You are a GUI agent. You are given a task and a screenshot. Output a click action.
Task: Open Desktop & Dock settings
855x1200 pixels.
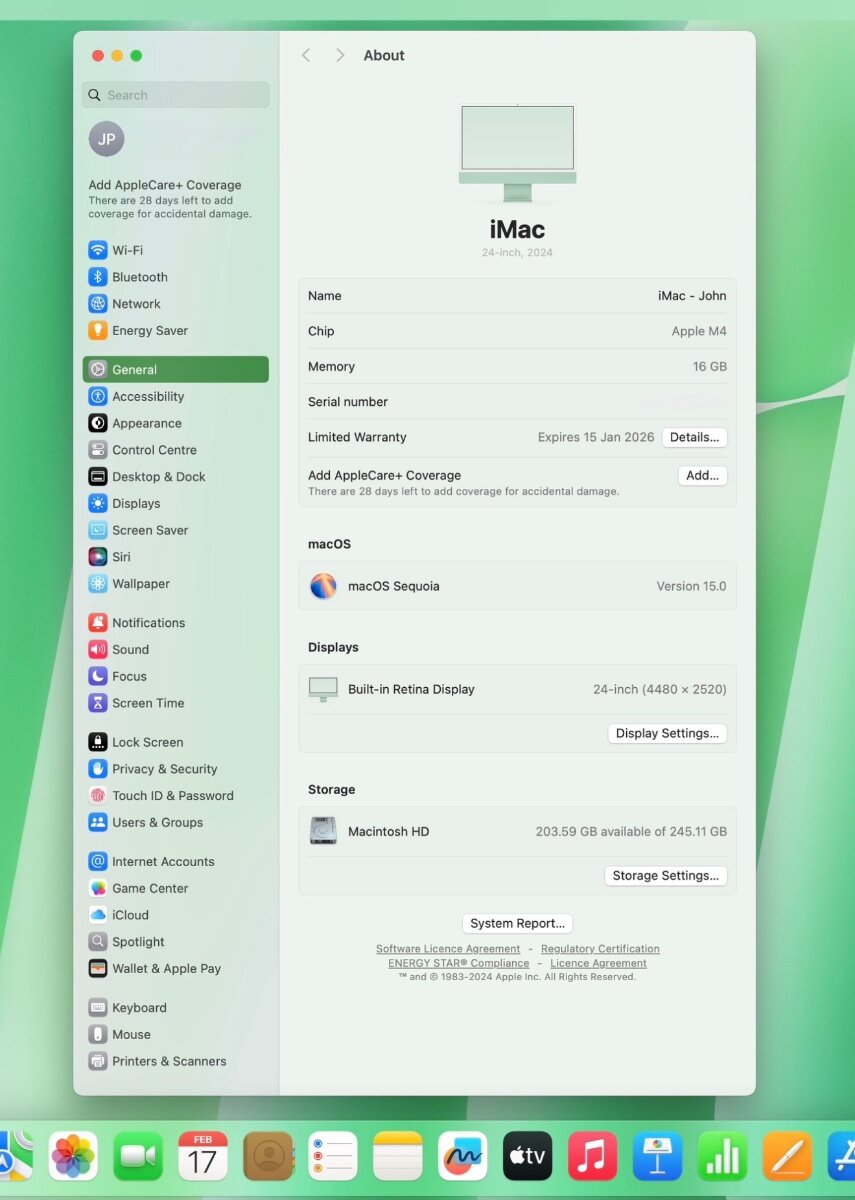point(175,477)
